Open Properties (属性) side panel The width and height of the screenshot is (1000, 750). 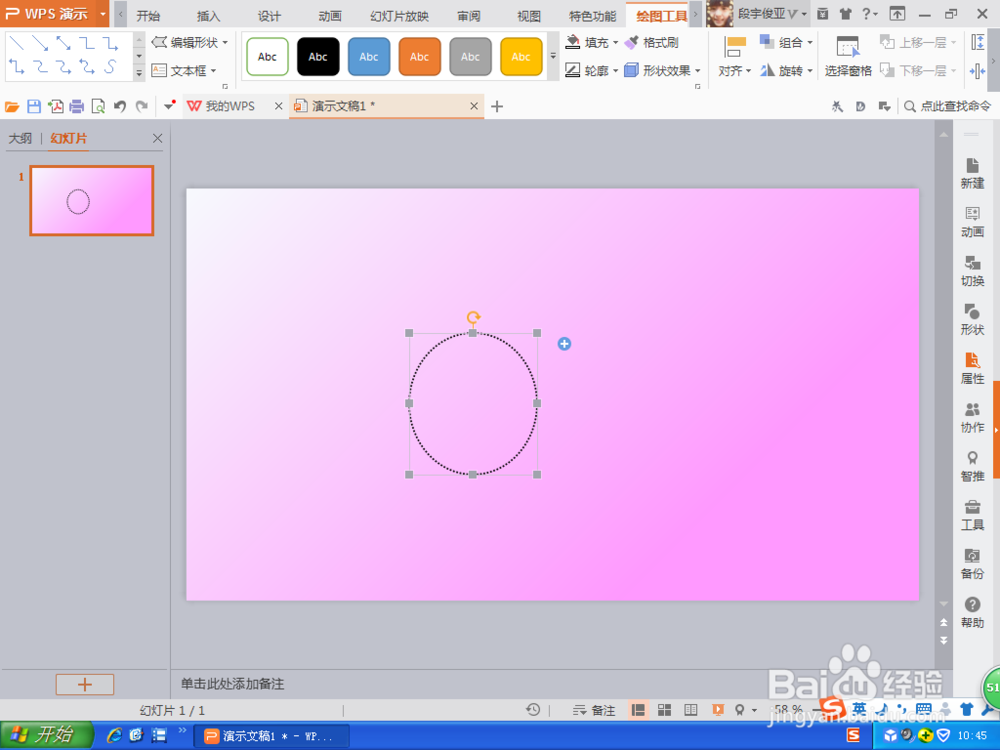point(972,369)
